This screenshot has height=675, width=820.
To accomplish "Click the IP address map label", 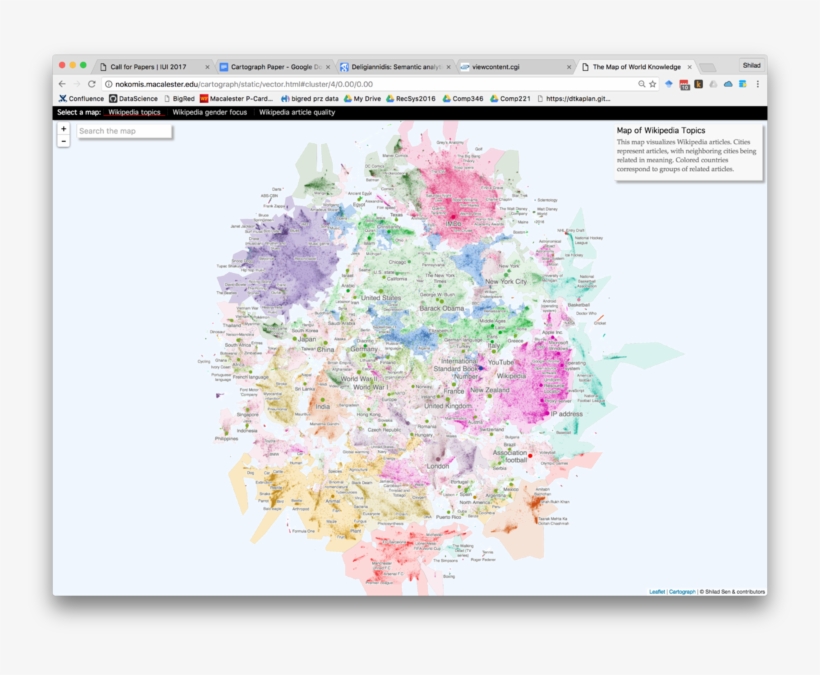I will tap(566, 414).
